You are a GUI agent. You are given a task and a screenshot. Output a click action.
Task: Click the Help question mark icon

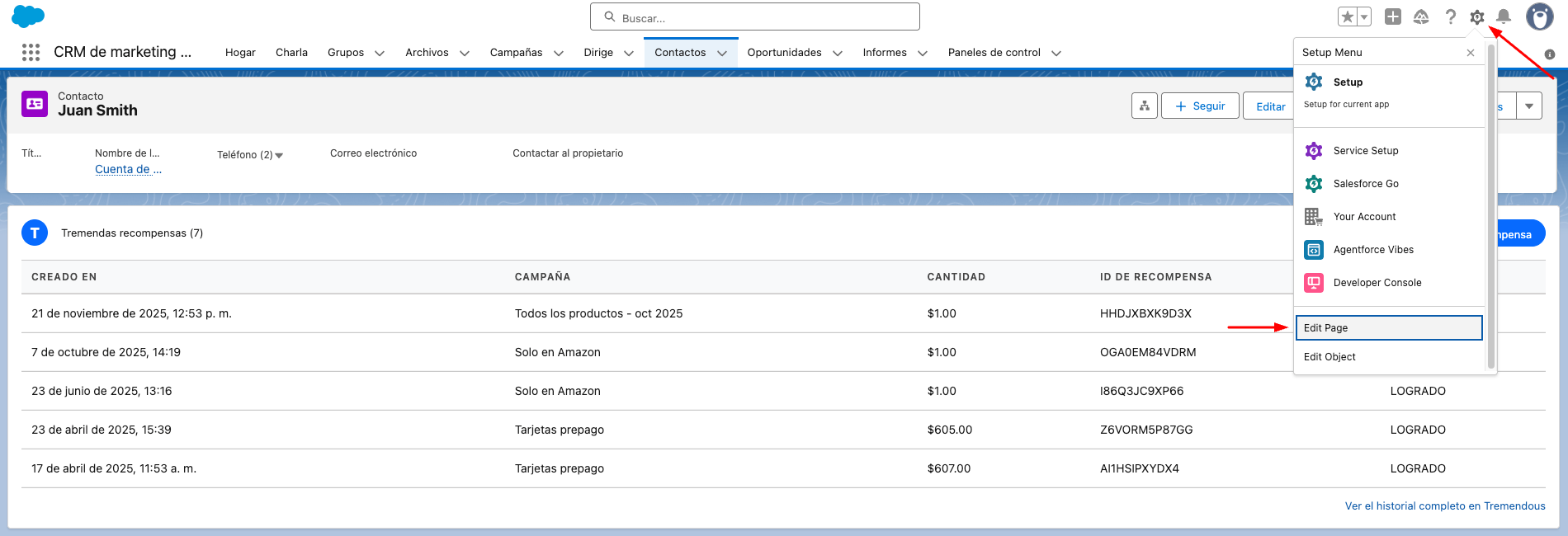1450,16
